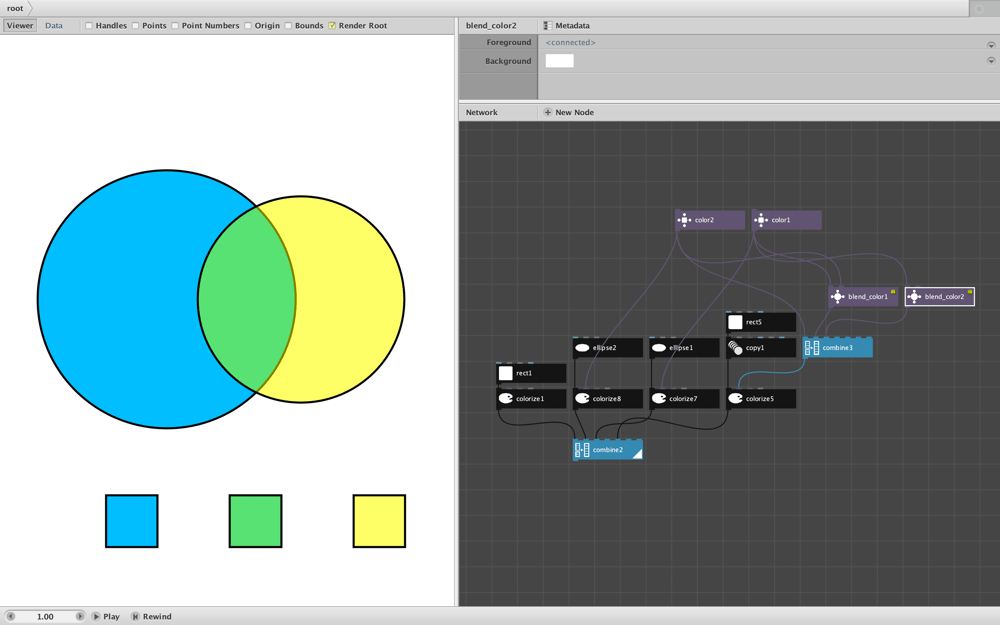
Task: Select the colorize1 node
Action: pyautogui.click(x=531, y=399)
